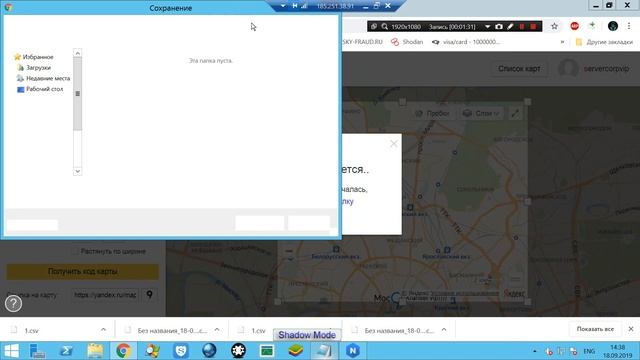
Task: Open Недавние места in the sidebar
Action: tap(44, 78)
